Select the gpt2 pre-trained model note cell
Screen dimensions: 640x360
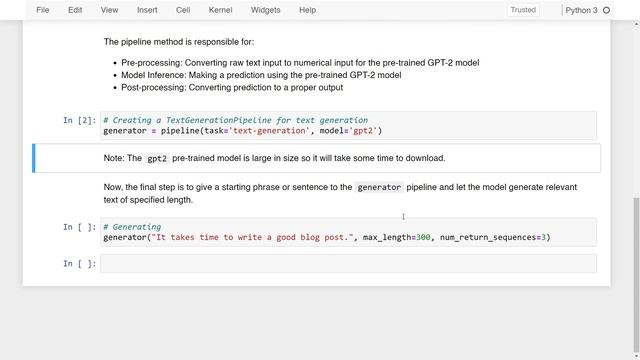(x=316, y=158)
